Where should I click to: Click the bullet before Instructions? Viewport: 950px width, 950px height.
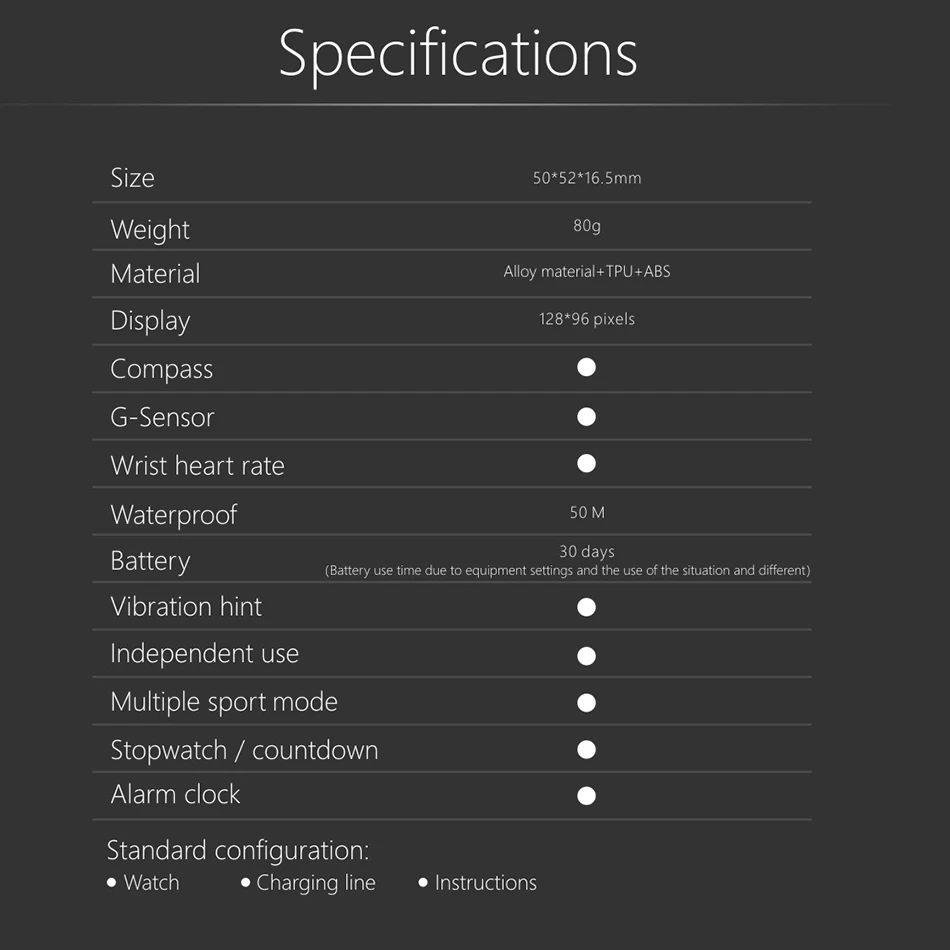(x=423, y=882)
